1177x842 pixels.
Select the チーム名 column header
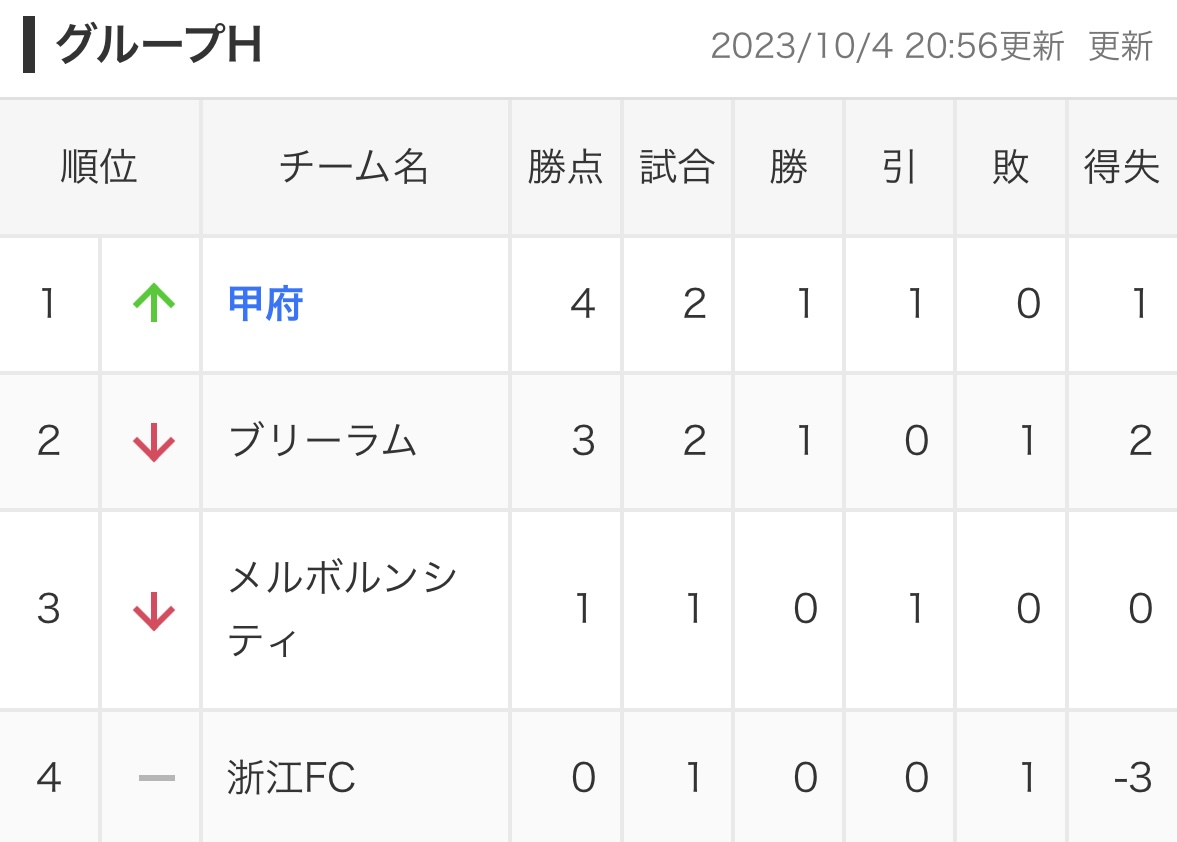pyautogui.click(x=355, y=167)
